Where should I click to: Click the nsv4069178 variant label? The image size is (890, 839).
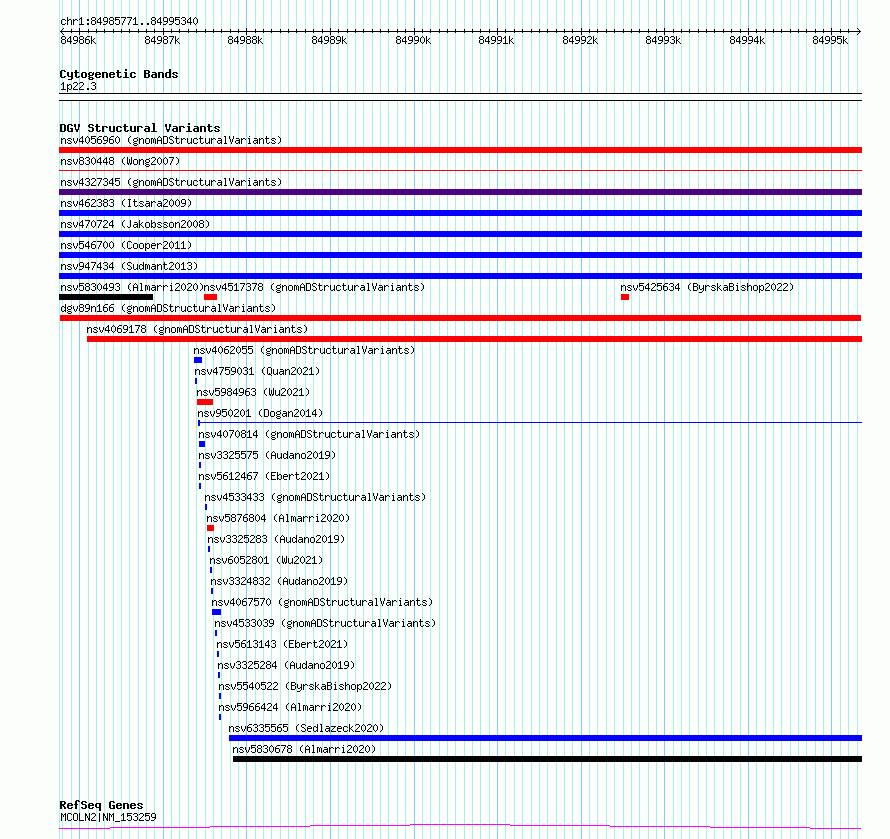197,329
